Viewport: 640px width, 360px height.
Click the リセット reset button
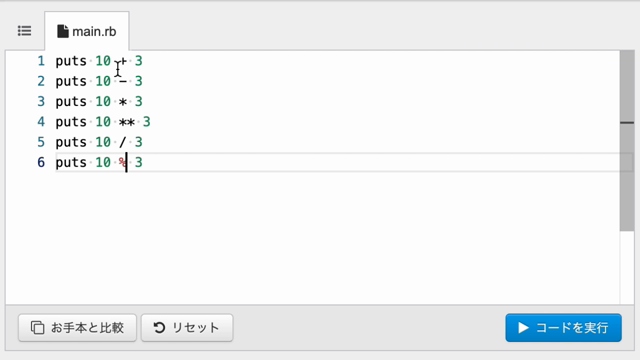(x=187, y=327)
